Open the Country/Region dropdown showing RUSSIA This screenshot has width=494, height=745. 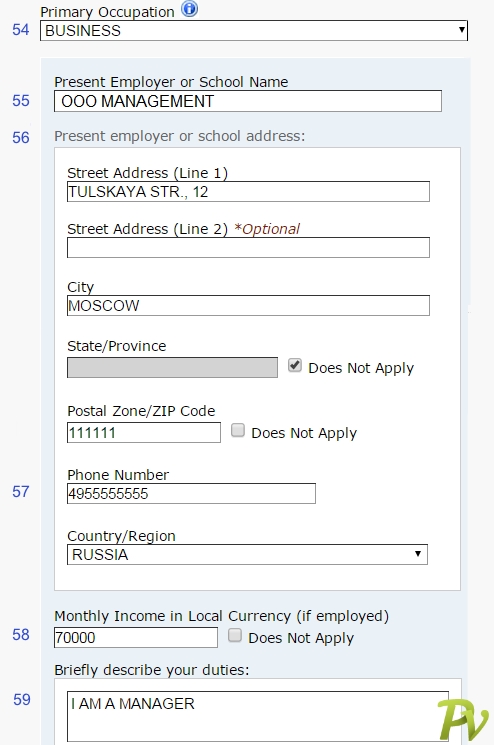click(247, 554)
